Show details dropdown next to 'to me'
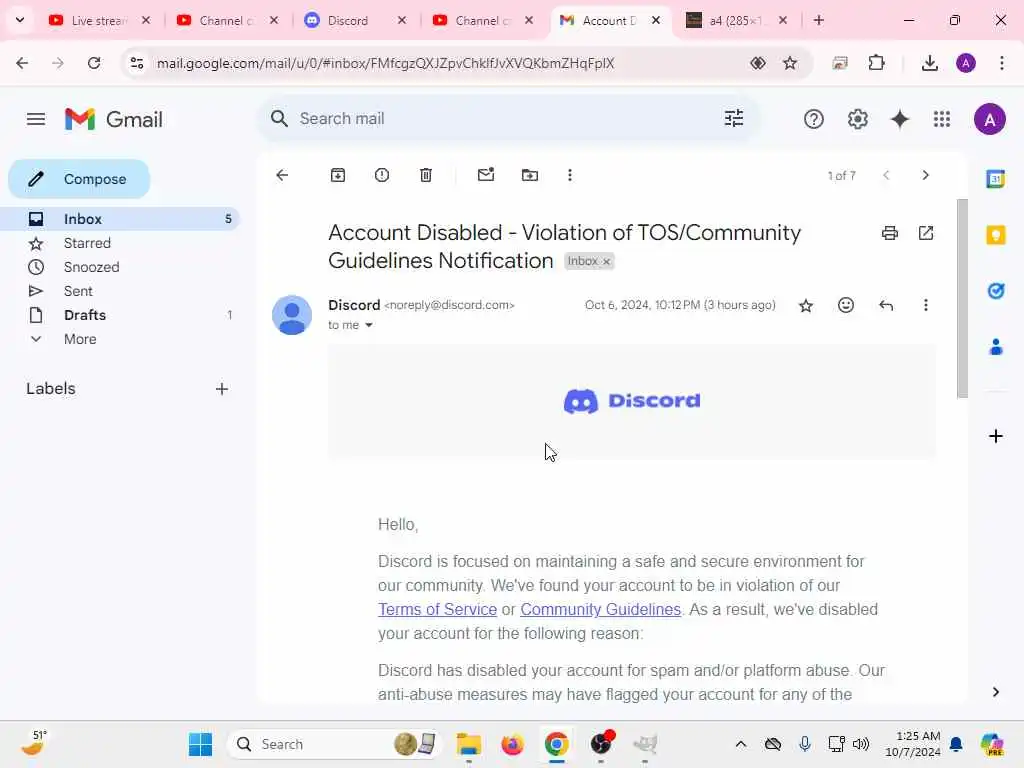Viewport: 1024px width, 768px height. pos(368,325)
